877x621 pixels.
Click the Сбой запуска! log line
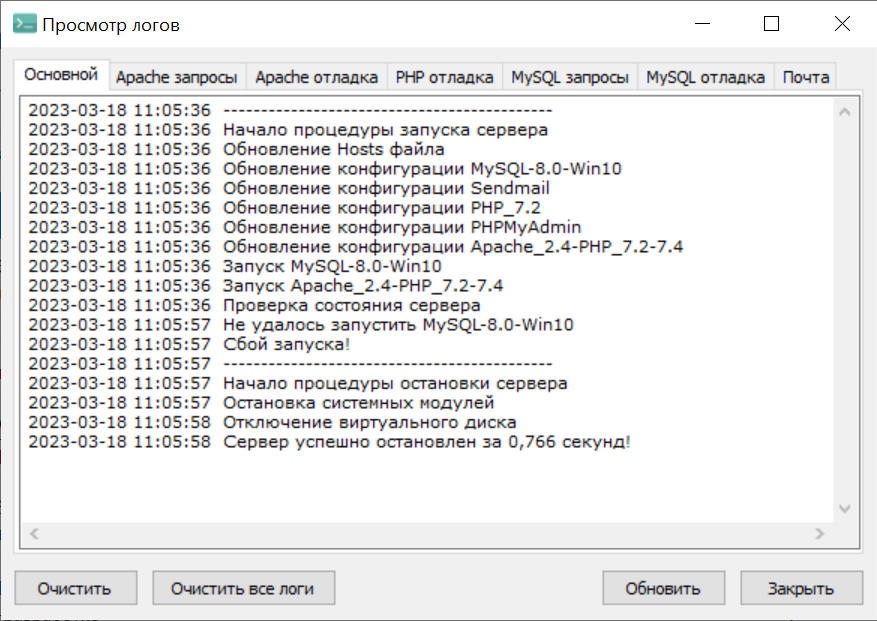click(x=287, y=344)
